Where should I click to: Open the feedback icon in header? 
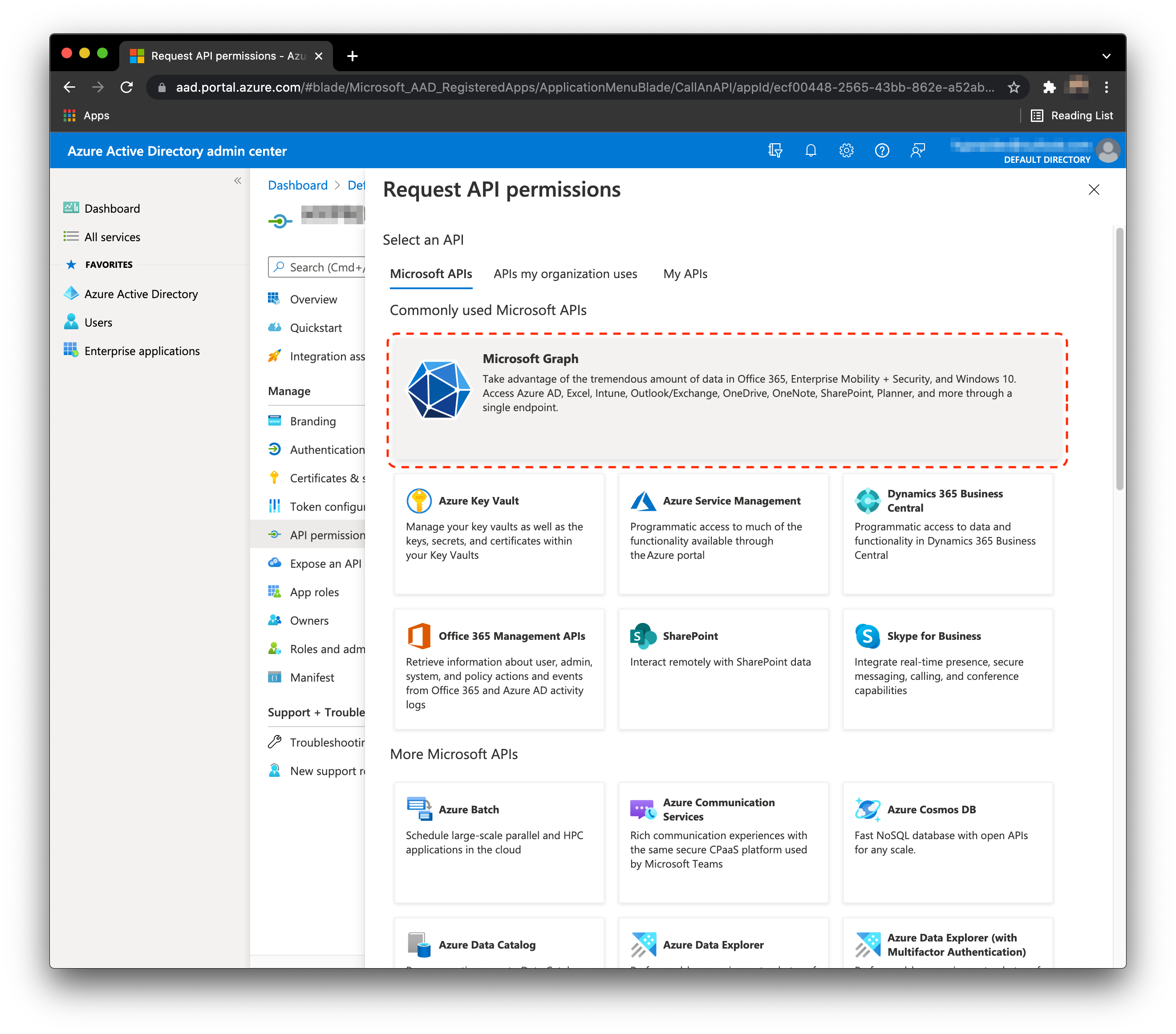tap(918, 151)
